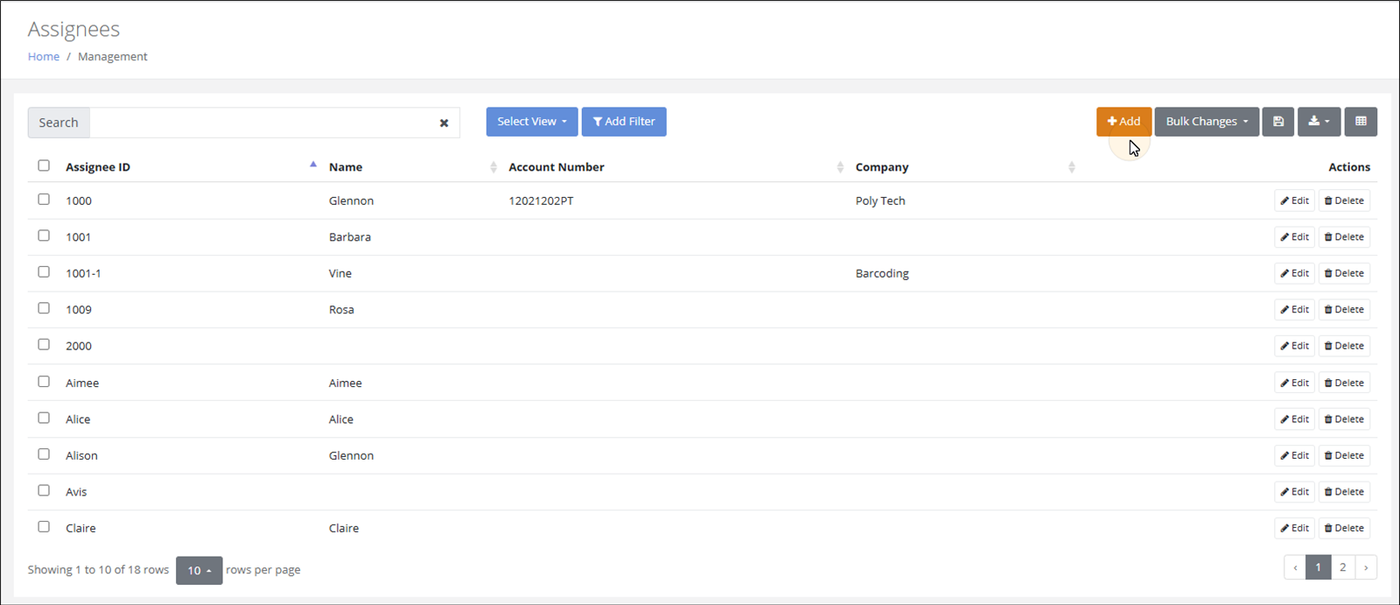The width and height of the screenshot is (1400, 605).
Task: Open the download export dropdown
Action: 1319,122
